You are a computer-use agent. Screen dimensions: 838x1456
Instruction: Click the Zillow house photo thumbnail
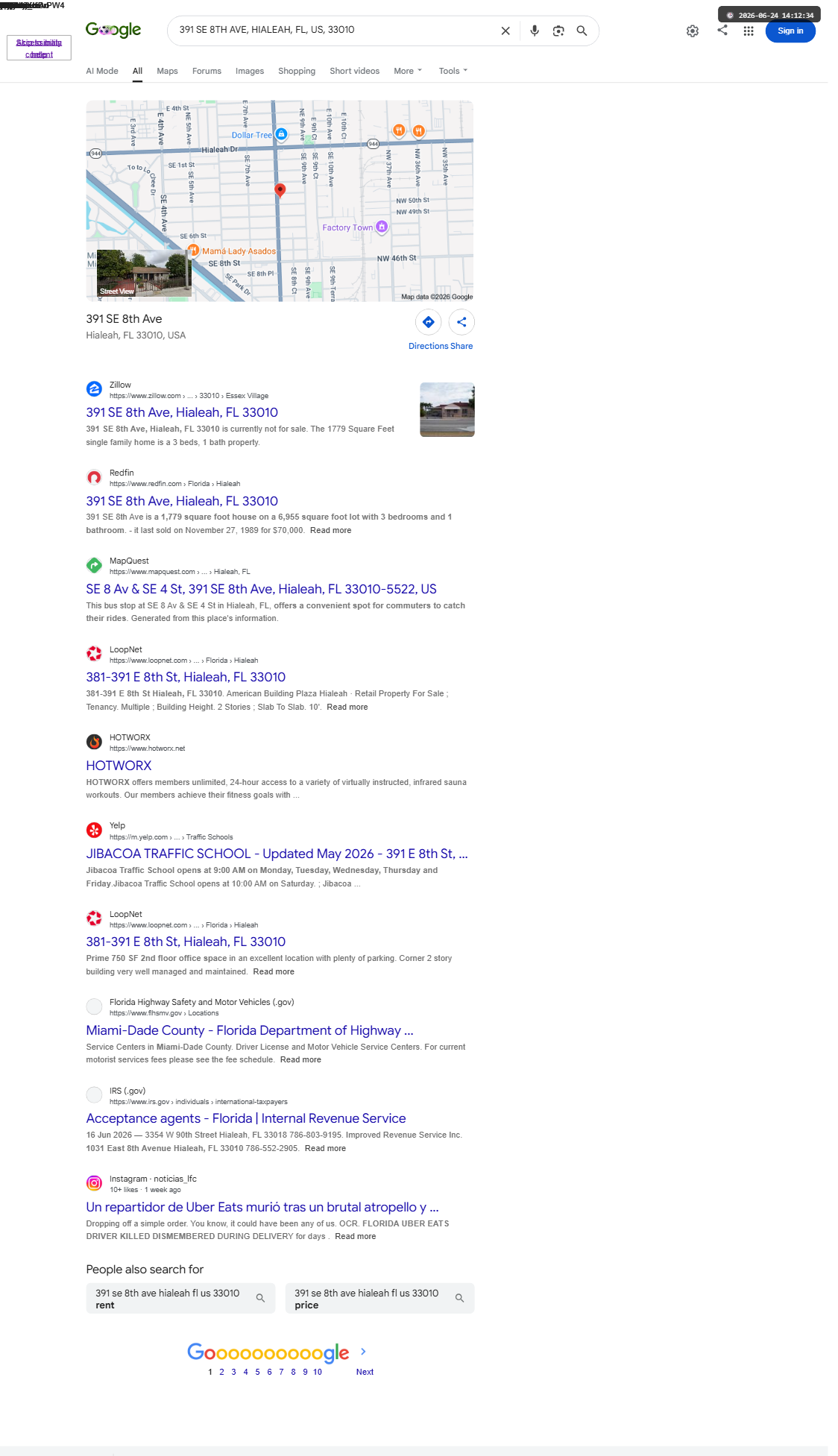click(447, 409)
